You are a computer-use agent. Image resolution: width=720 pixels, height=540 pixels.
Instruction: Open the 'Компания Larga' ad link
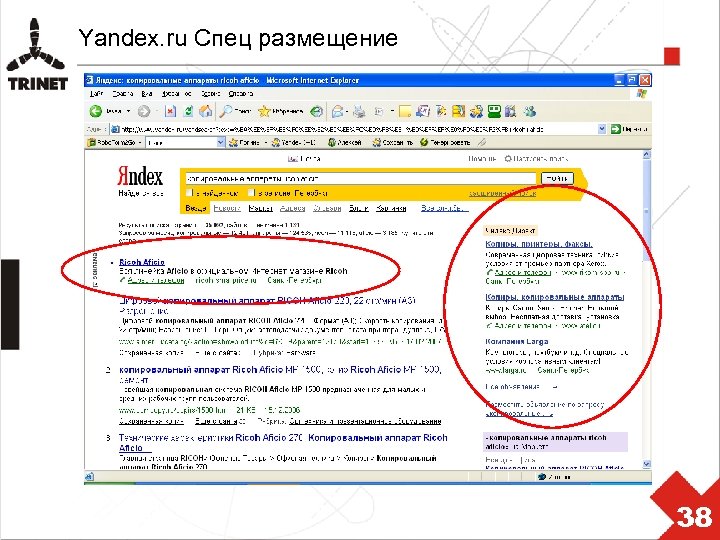[x=517, y=341]
